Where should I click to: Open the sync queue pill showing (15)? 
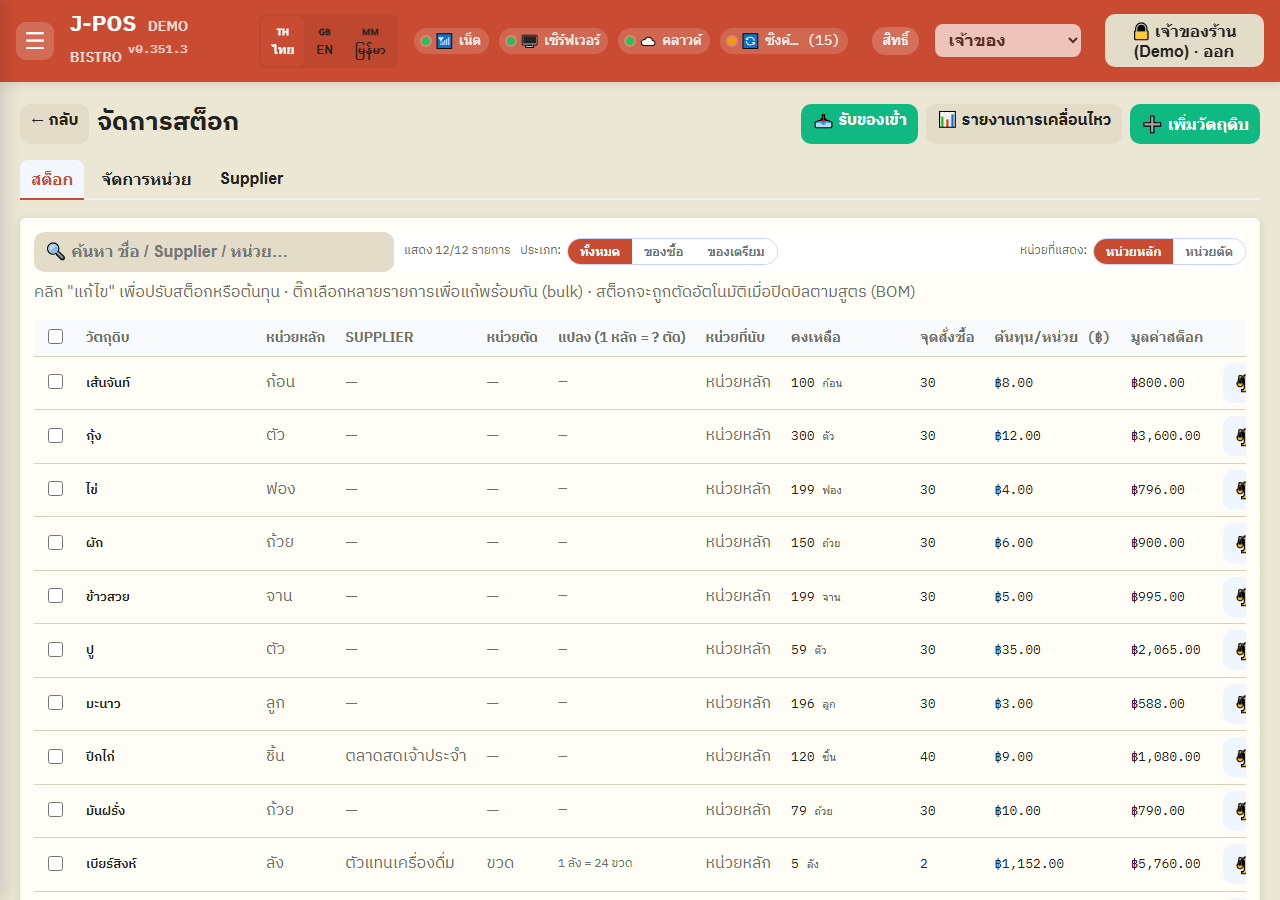coord(784,41)
